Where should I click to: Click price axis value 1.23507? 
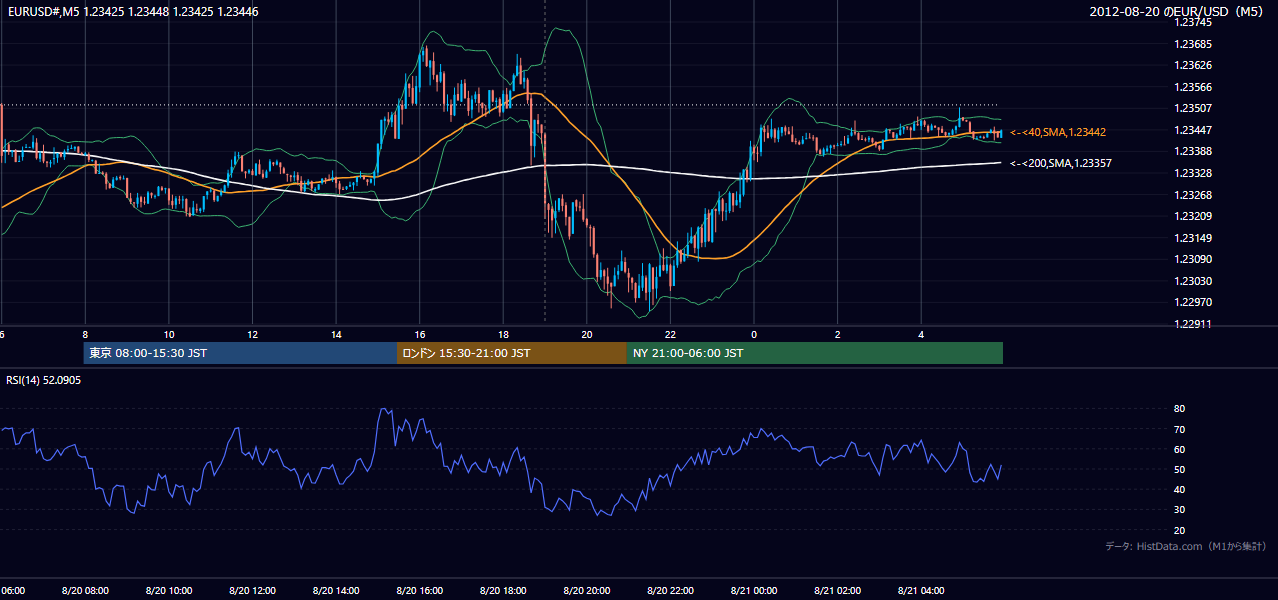1193,108
